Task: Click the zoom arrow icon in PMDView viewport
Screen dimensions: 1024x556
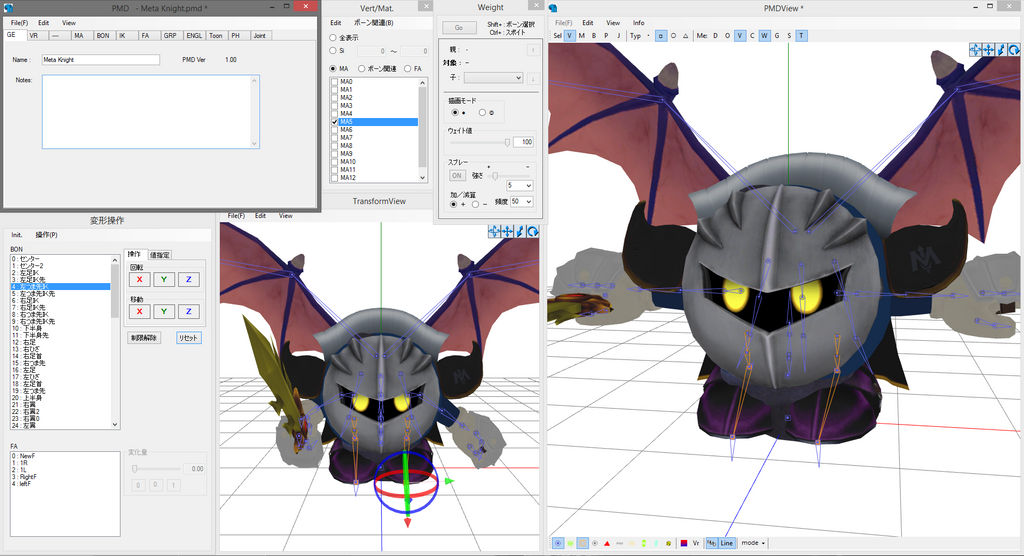Action: click(1001, 50)
